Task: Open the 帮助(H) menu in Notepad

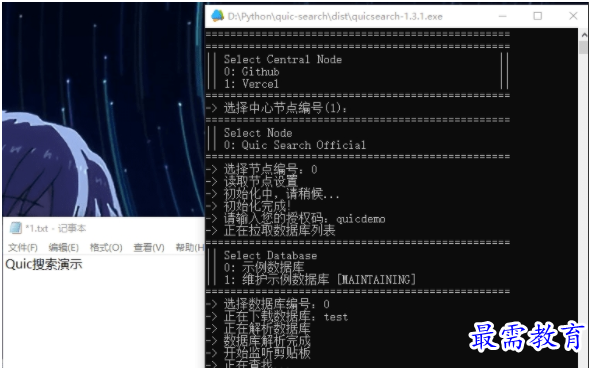Action: point(190,248)
